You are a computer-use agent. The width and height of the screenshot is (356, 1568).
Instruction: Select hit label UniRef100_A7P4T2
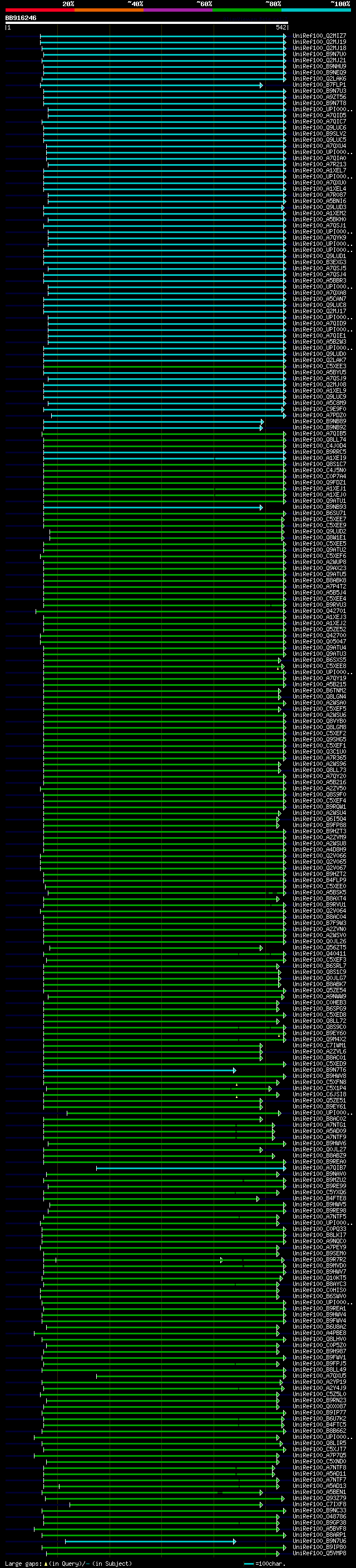[x=319, y=587]
